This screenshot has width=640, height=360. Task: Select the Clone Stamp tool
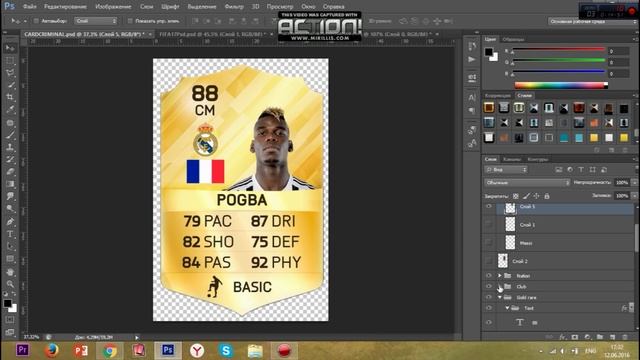coord(10,147)
